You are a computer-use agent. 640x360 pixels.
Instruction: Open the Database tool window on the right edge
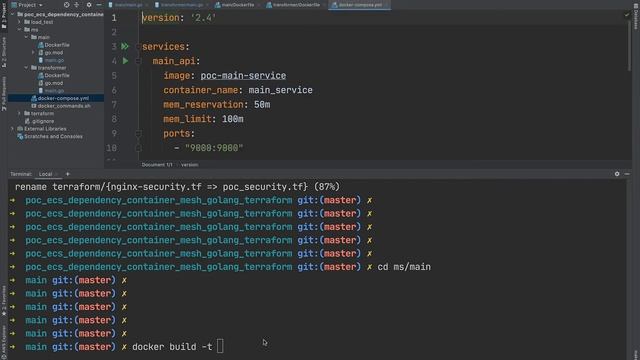(636, 16)
